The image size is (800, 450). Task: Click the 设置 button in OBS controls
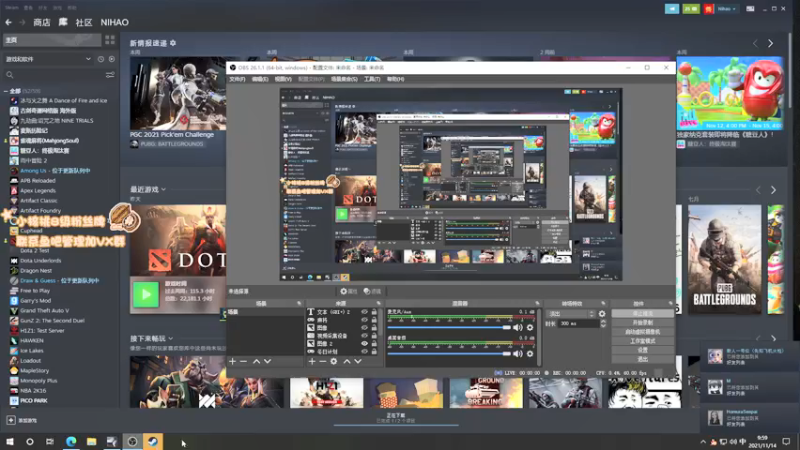click(x=642, y=350)
